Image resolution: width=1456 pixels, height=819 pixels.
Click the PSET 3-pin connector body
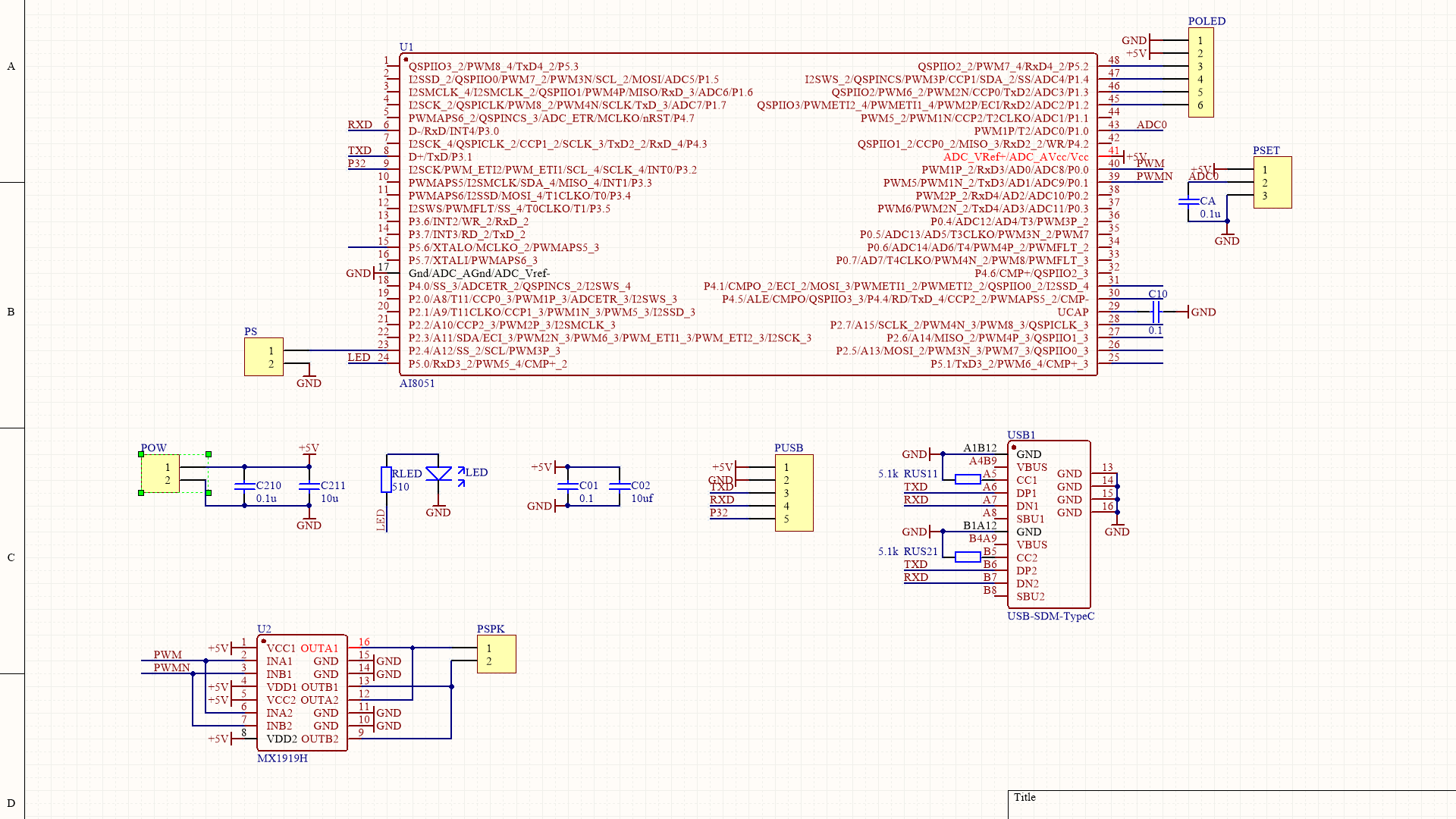pyautogui.click(x=1272, y=183)
